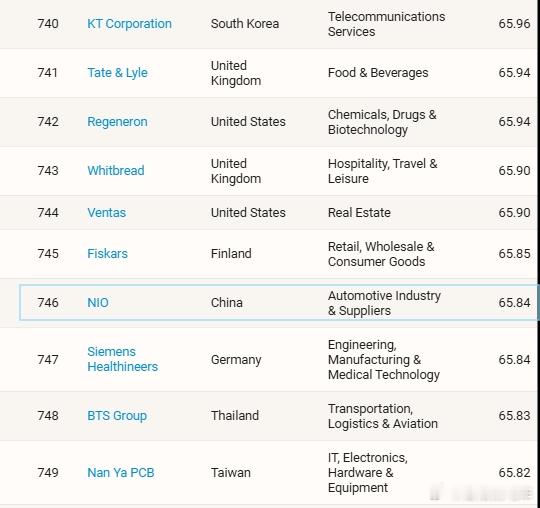This screenshot has height=508, width=540.
Task: Click the Automotive Industry & Suppliers cell
Action: click(384, 303)
